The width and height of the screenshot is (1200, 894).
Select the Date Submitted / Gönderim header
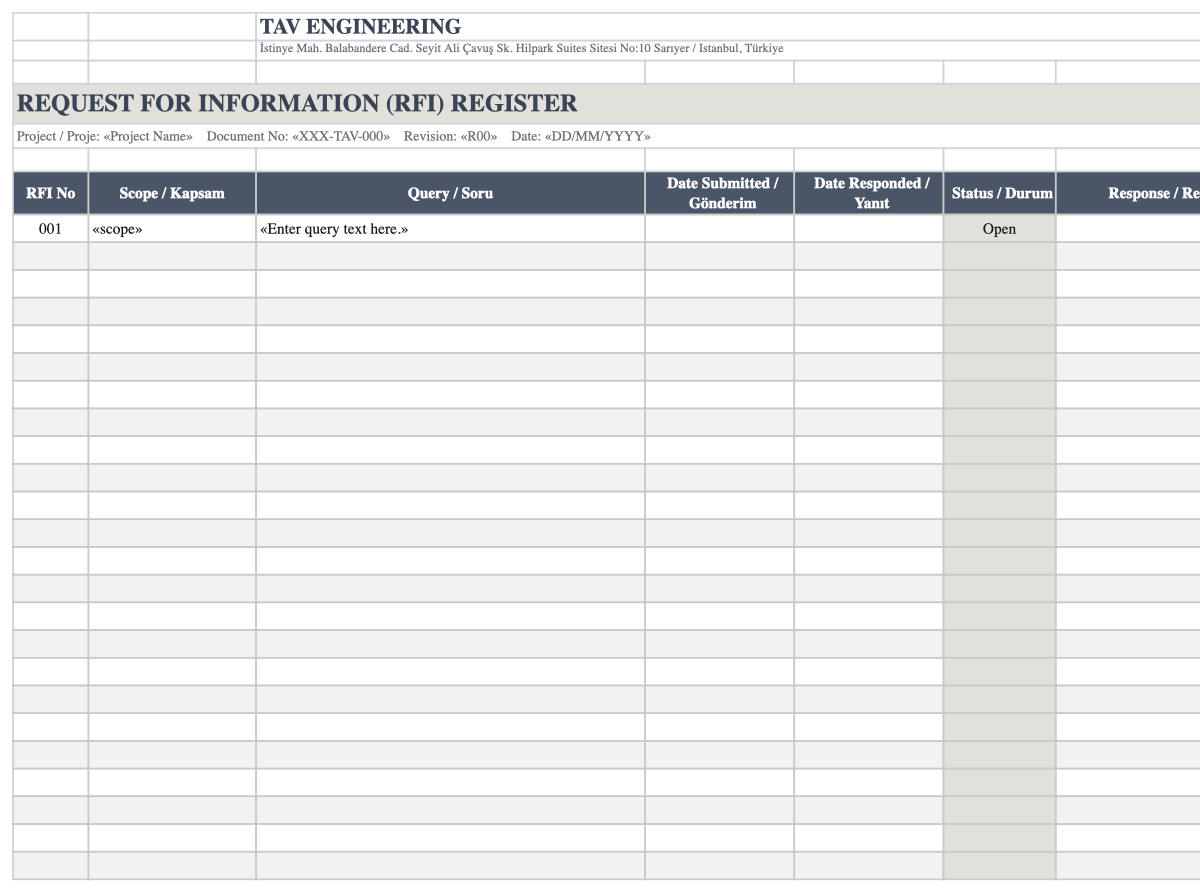coord(720,193)
